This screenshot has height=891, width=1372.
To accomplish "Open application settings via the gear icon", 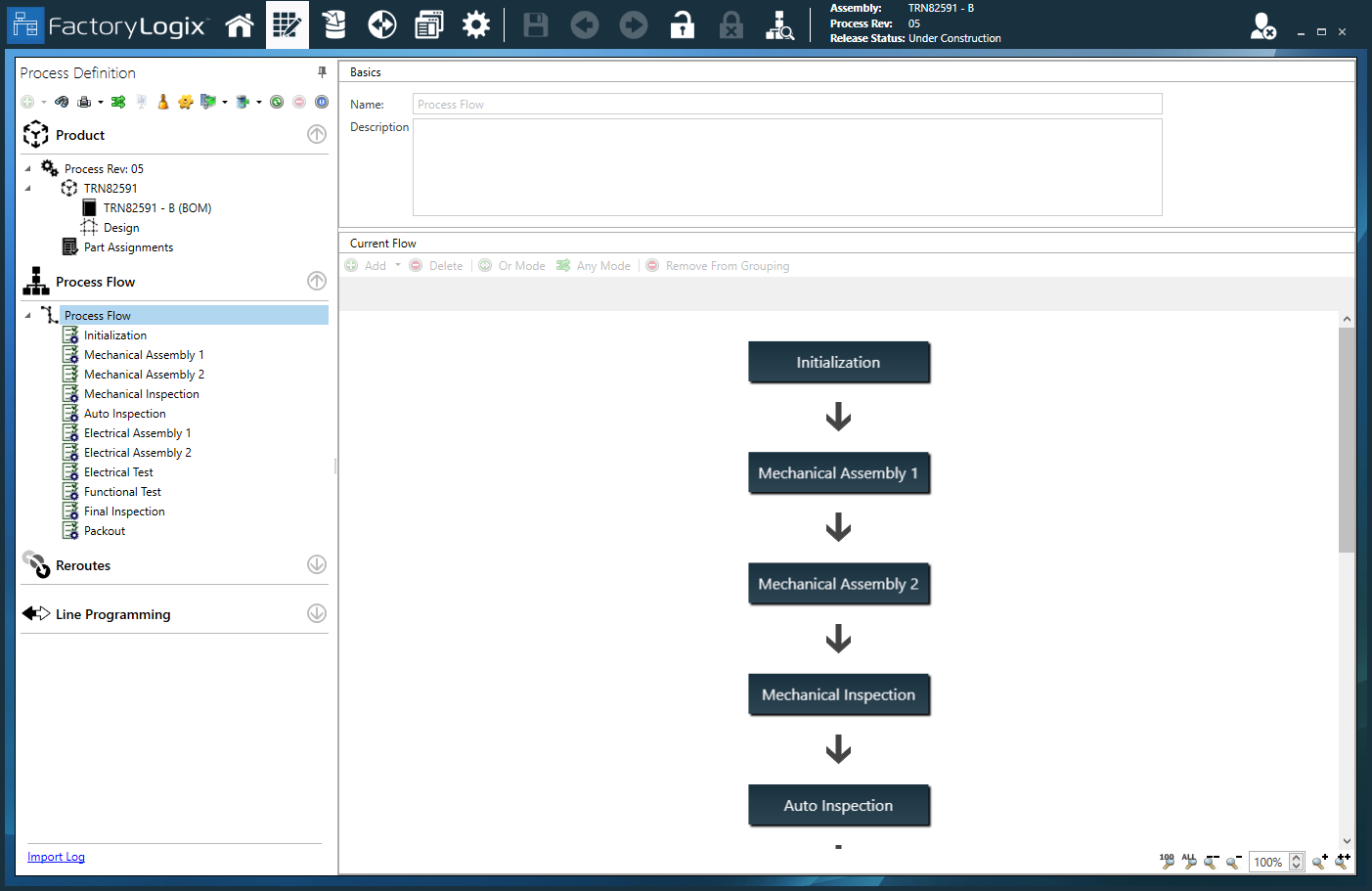I will pyautogui.click(x=476, y=24).
